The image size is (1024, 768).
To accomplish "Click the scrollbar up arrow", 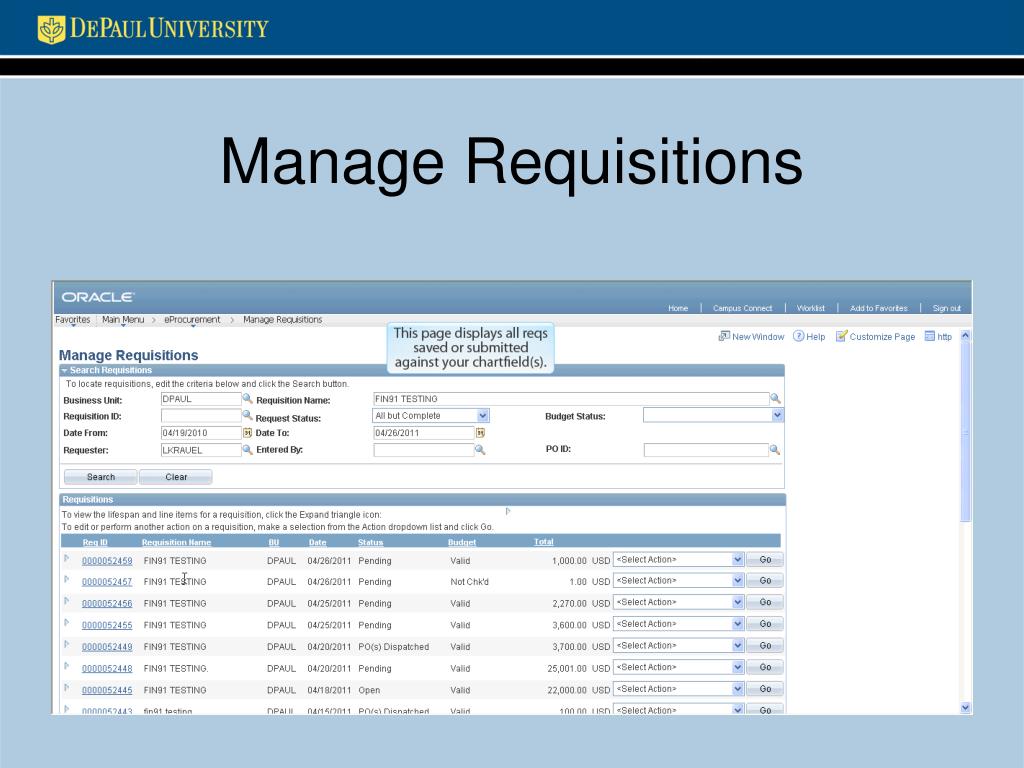I will (x=965, y=335).
